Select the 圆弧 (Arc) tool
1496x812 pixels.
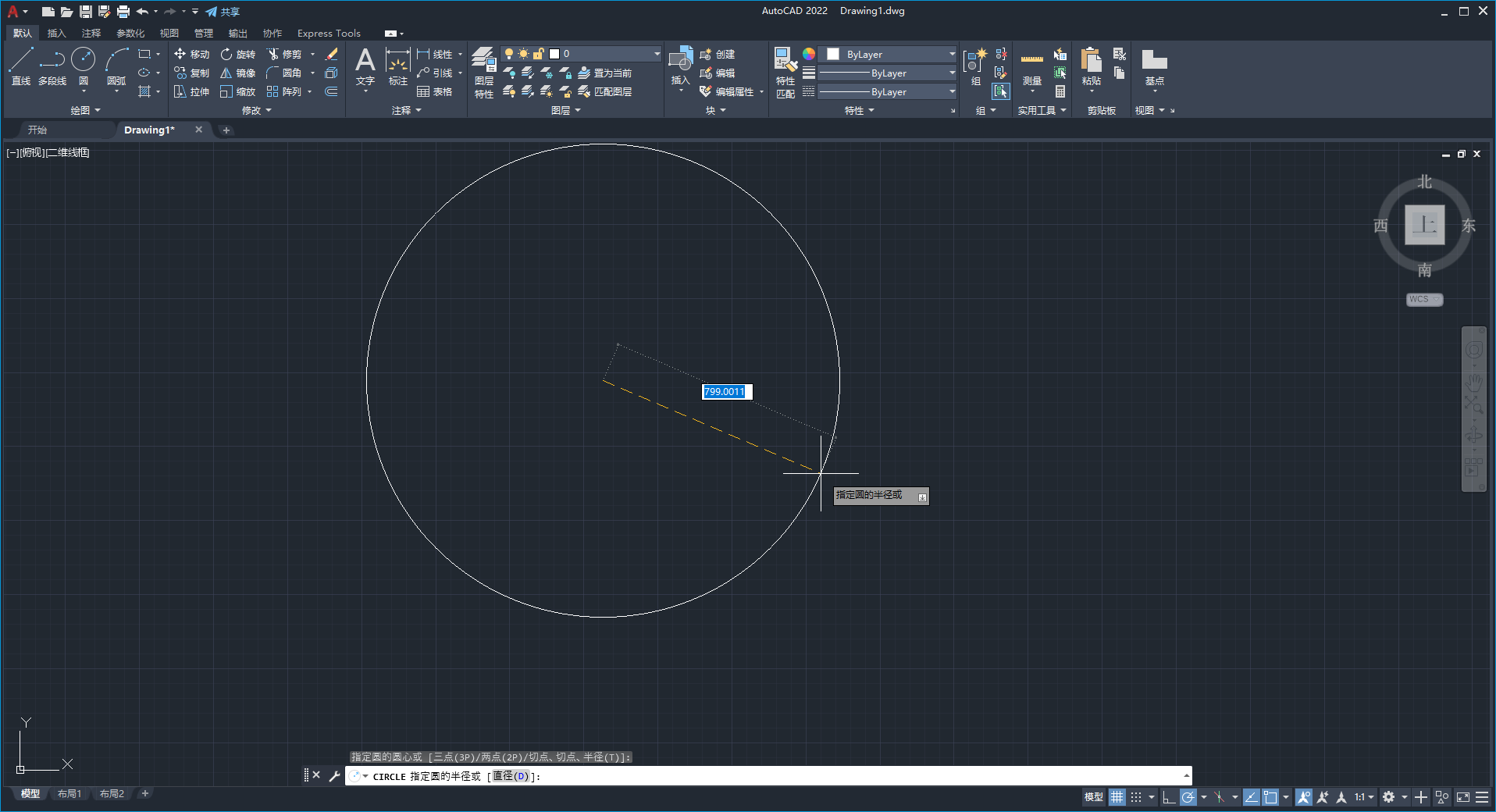116,66
